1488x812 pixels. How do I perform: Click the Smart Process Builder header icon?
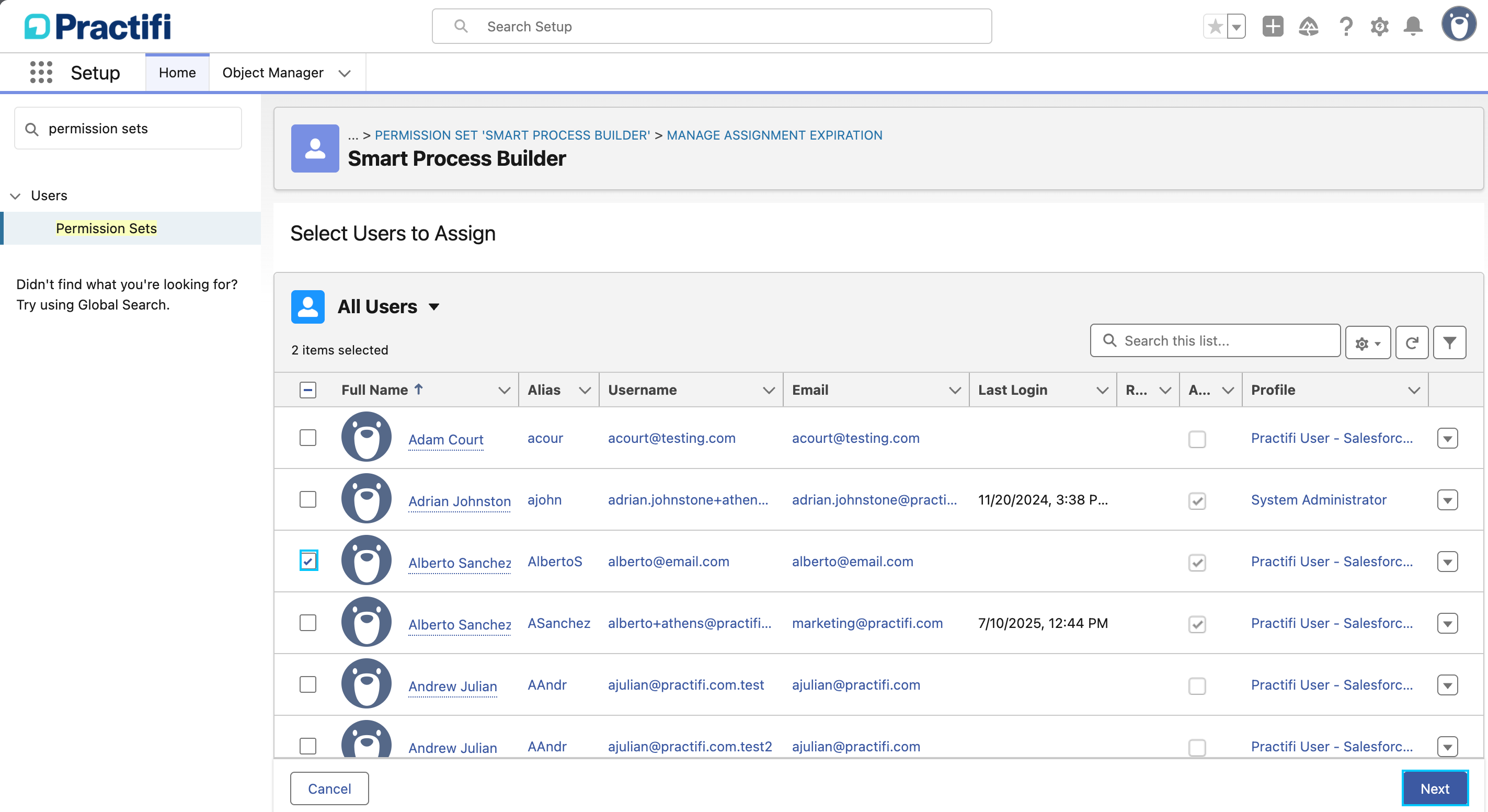[315, 148]
